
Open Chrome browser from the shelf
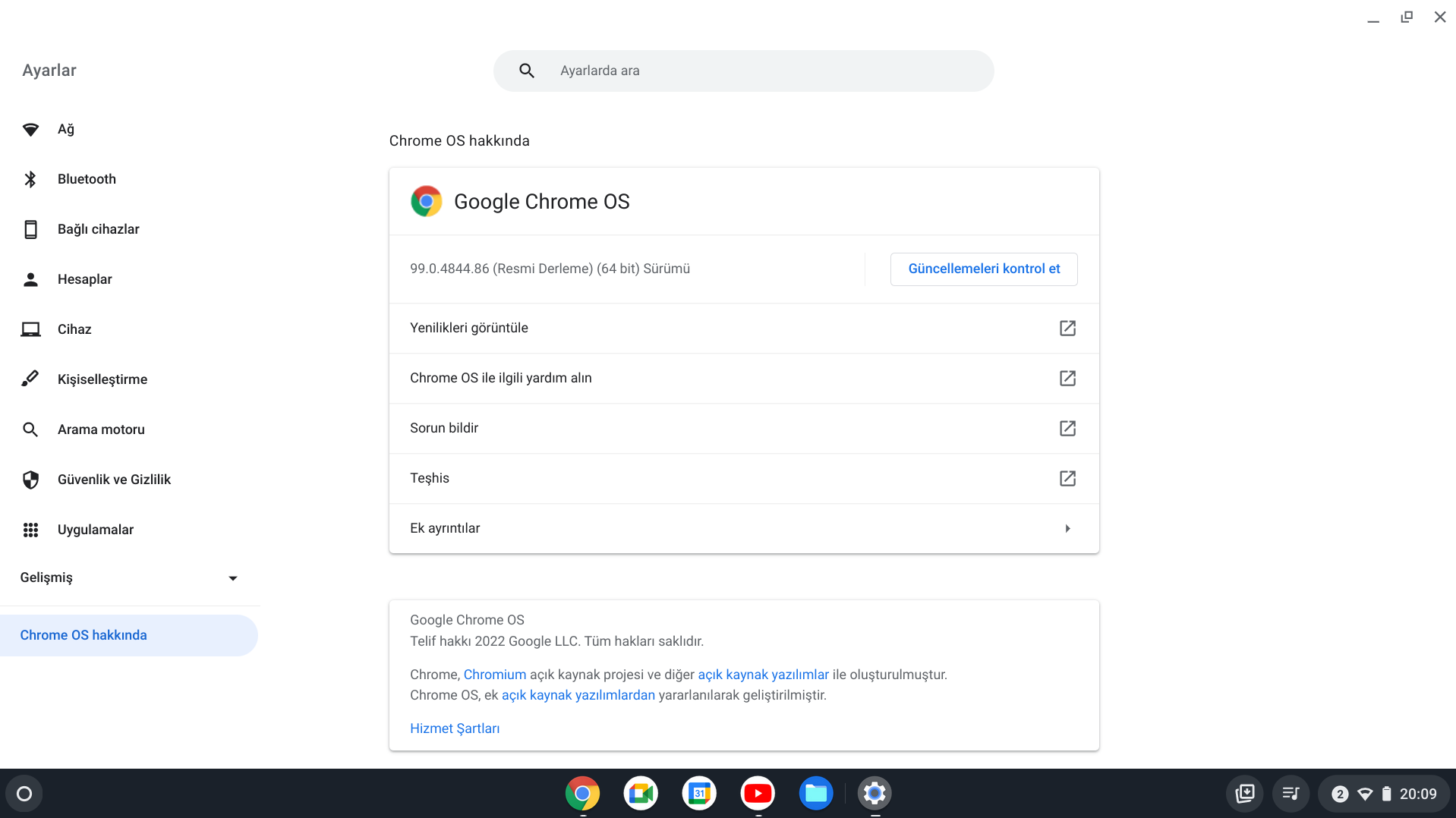(x=582, y=794)
